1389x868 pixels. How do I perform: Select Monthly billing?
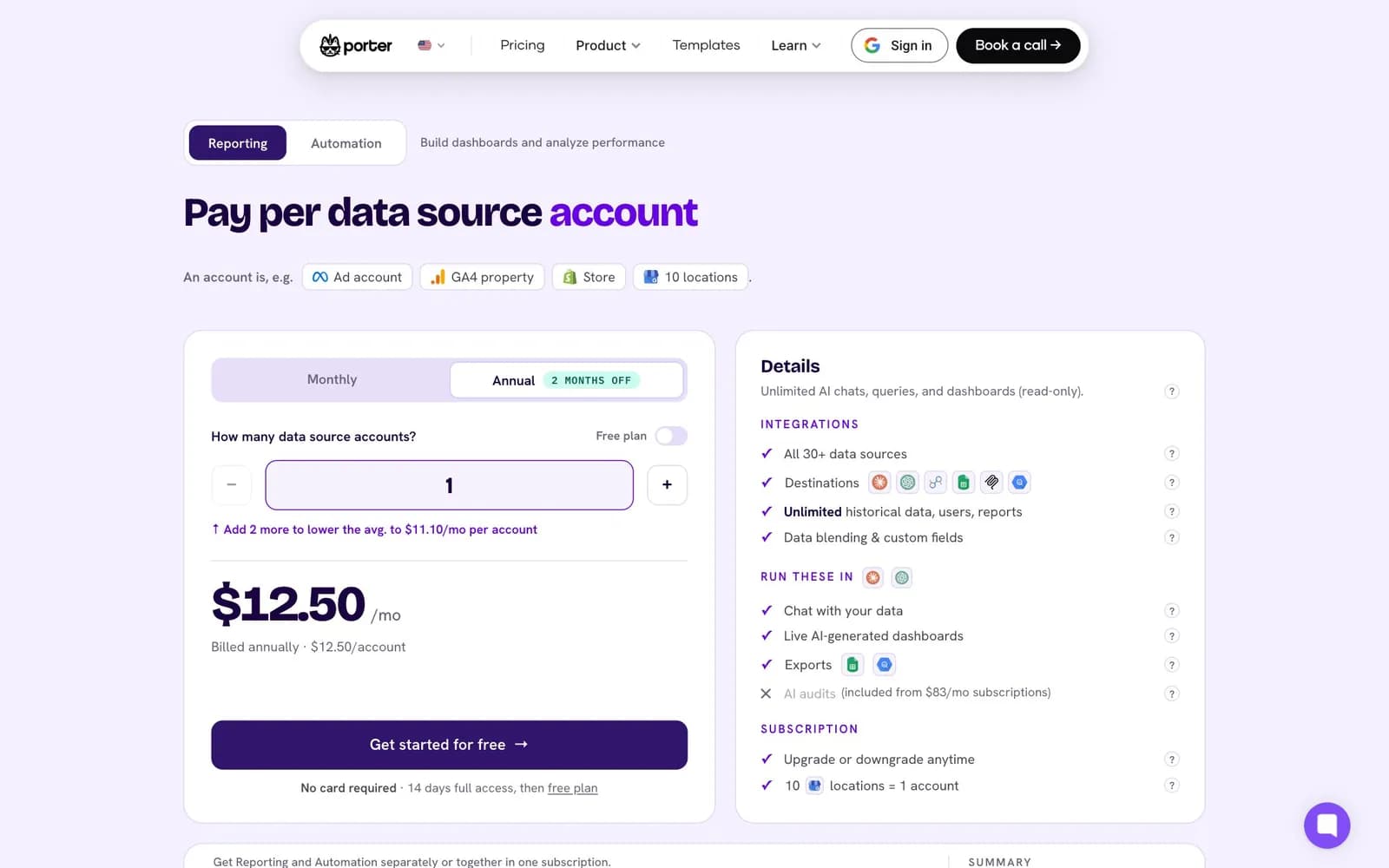(332, 379)
